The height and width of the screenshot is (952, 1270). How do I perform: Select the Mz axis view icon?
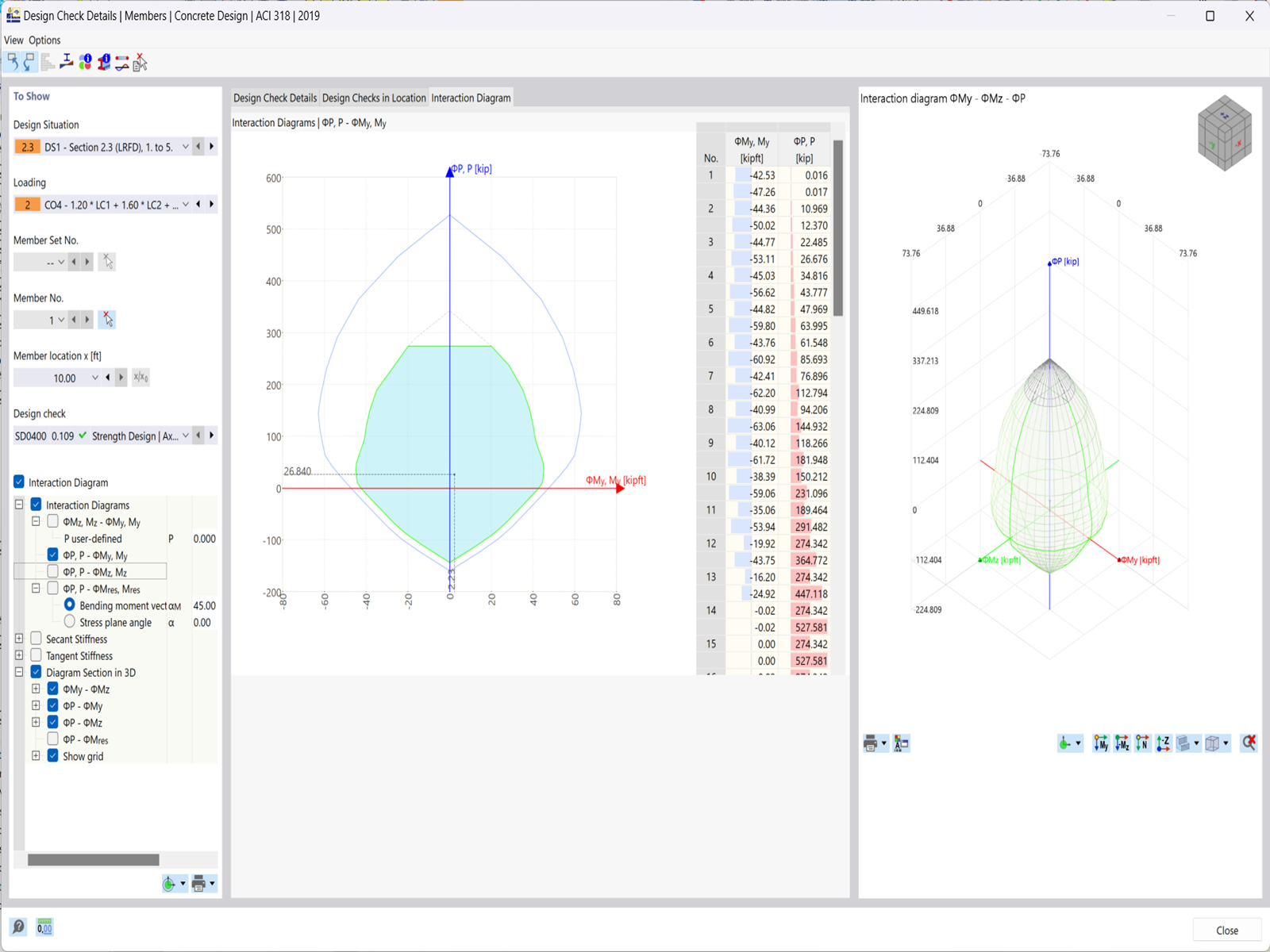pos(1122,743)
